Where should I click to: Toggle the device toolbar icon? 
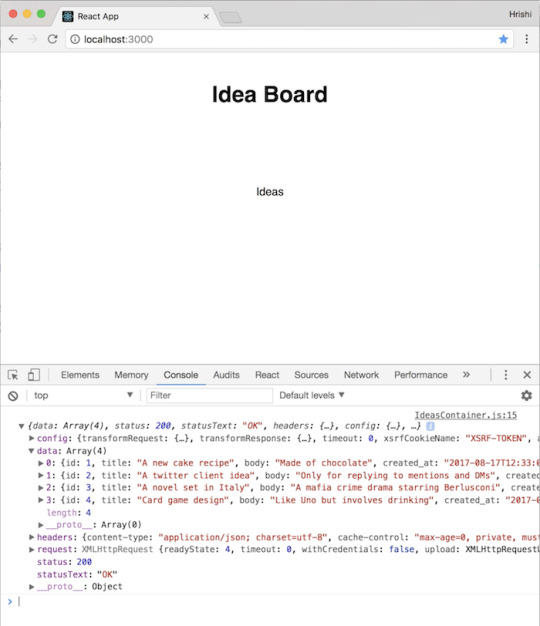pos(34,375)
